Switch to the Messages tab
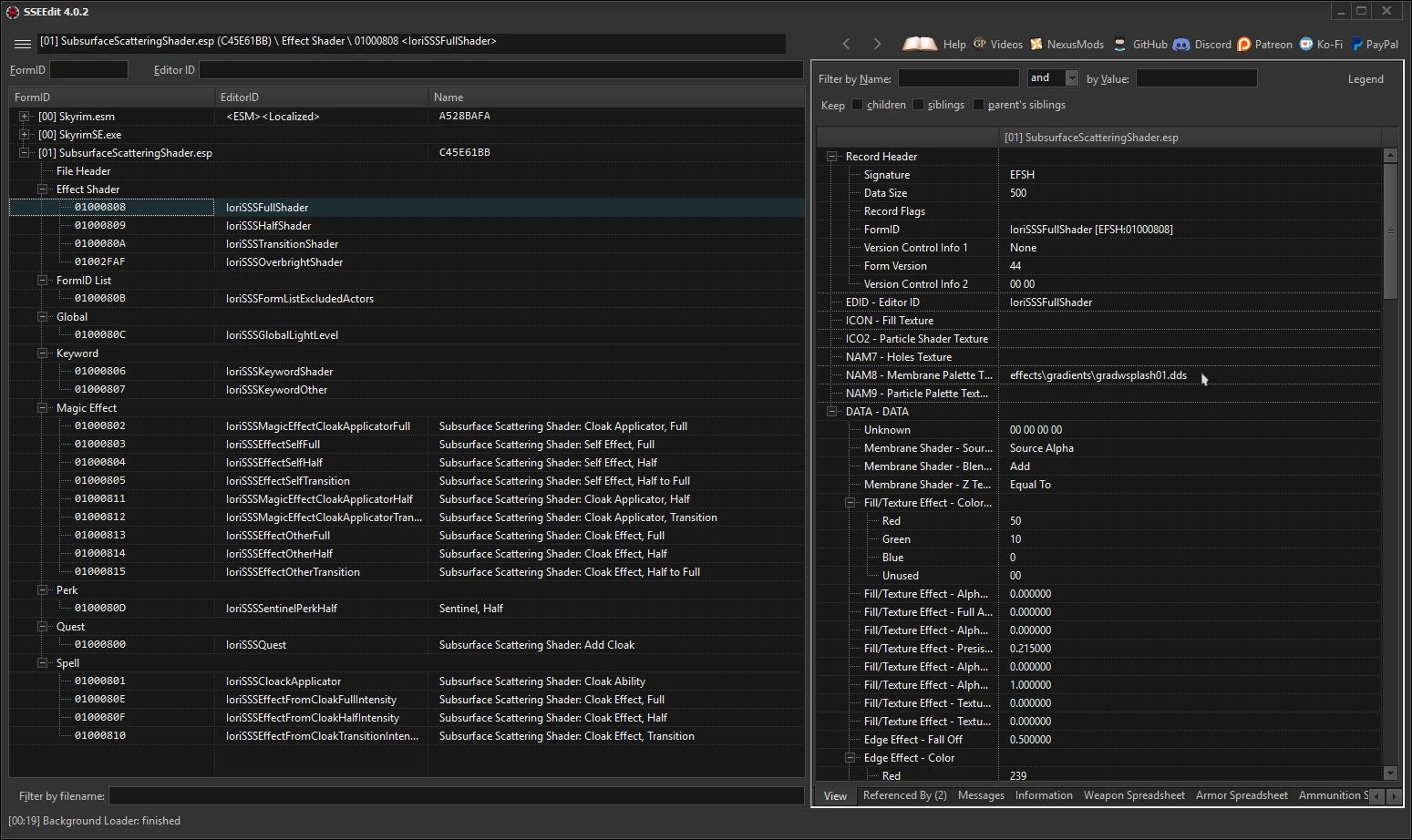The image size is (1412, 840). 981,795
